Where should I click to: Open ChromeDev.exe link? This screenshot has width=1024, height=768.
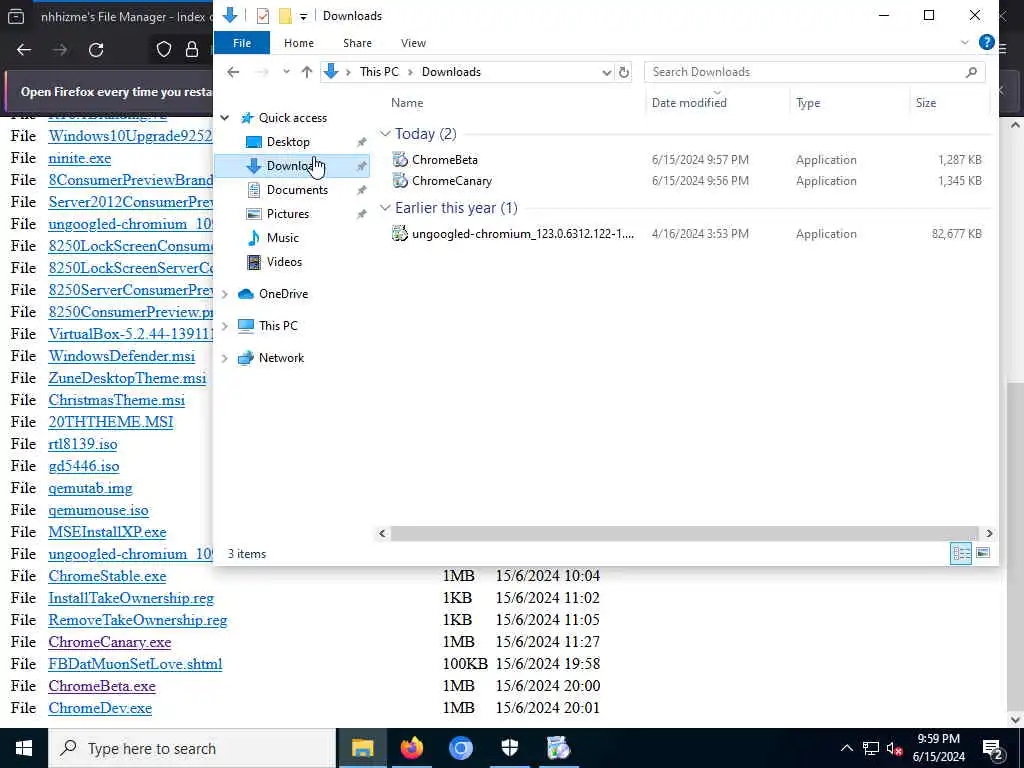tap(100, 708)
